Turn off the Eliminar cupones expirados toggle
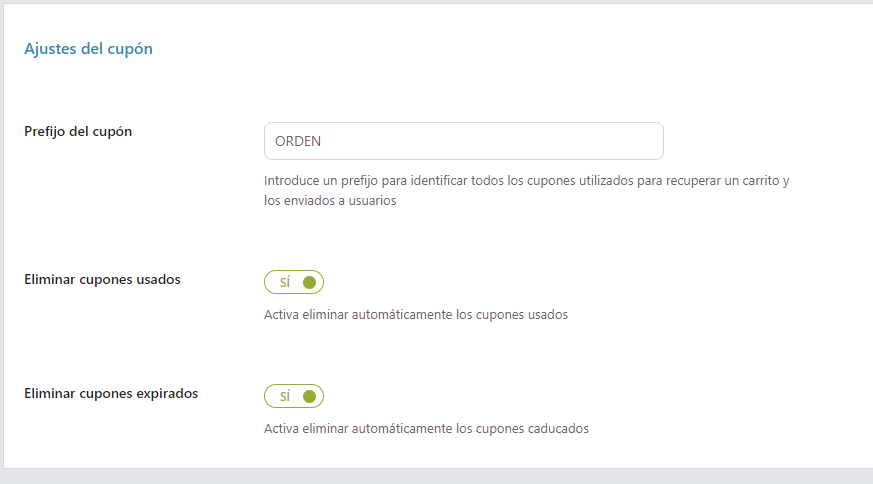 coord(294,397)
